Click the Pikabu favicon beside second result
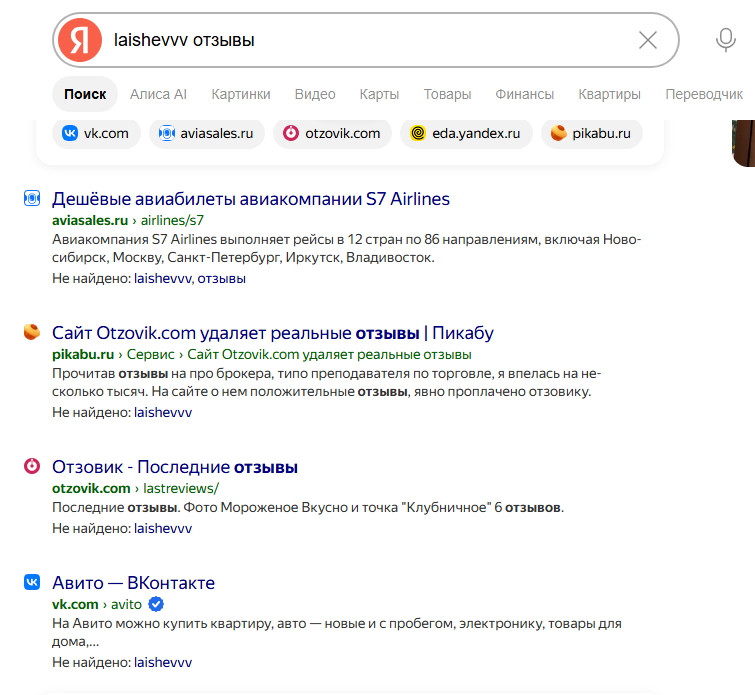The width and height of the screenshot is (755, 695). [x=32, y=332]
